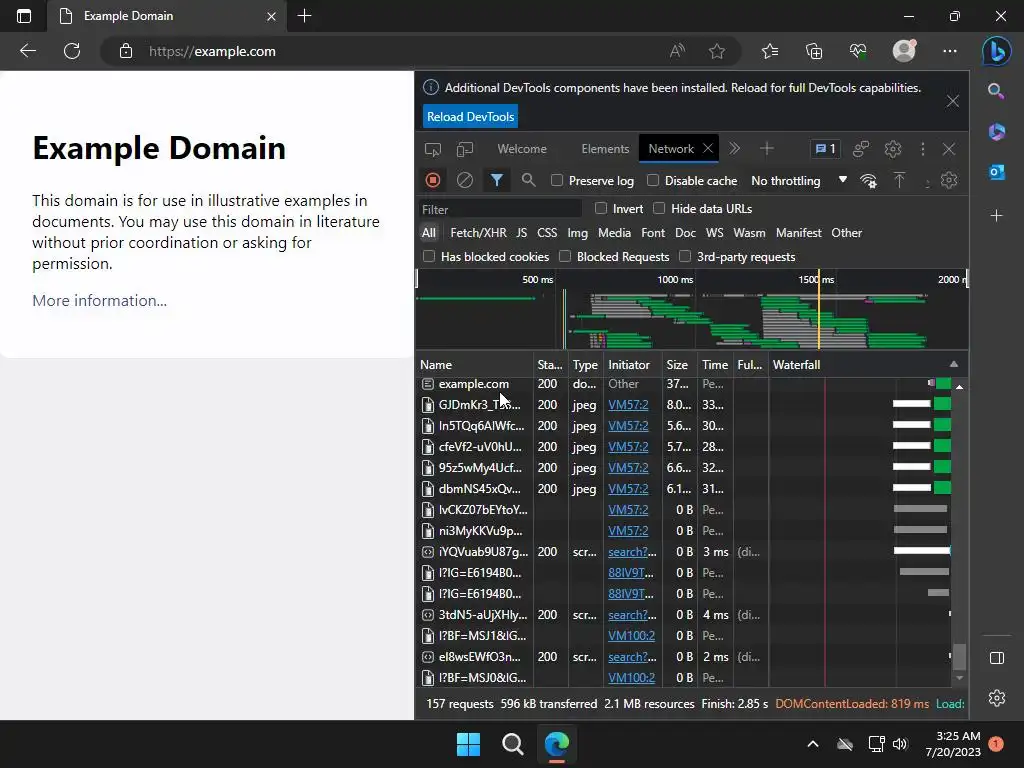The width and height of the screenshot is (1024, 768).
Task: Open the No throttling dropdown
Action: click(799, 181)
